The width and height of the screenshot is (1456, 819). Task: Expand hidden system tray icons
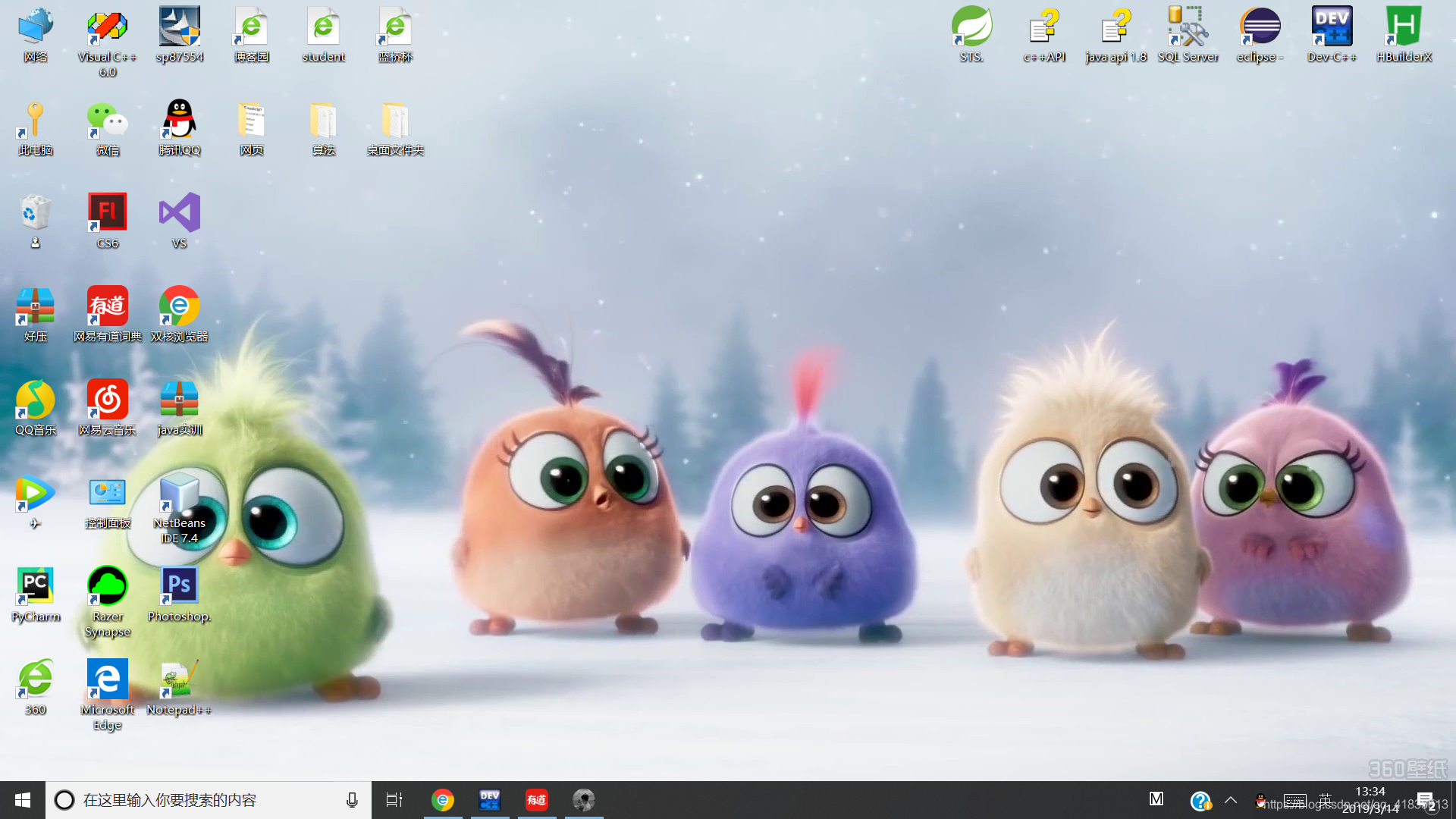point(1231,800)
